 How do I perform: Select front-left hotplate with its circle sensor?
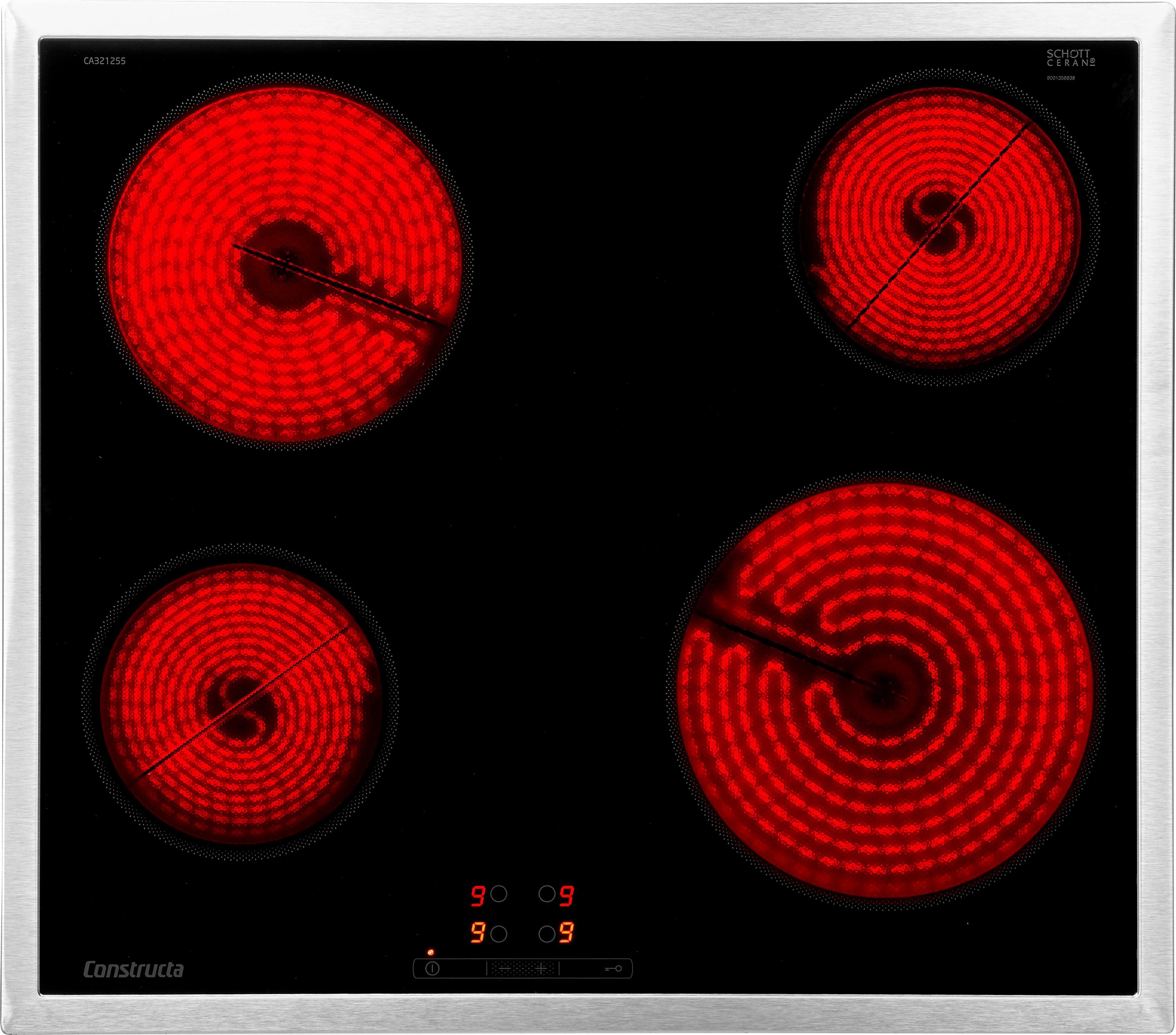[499, 934]
